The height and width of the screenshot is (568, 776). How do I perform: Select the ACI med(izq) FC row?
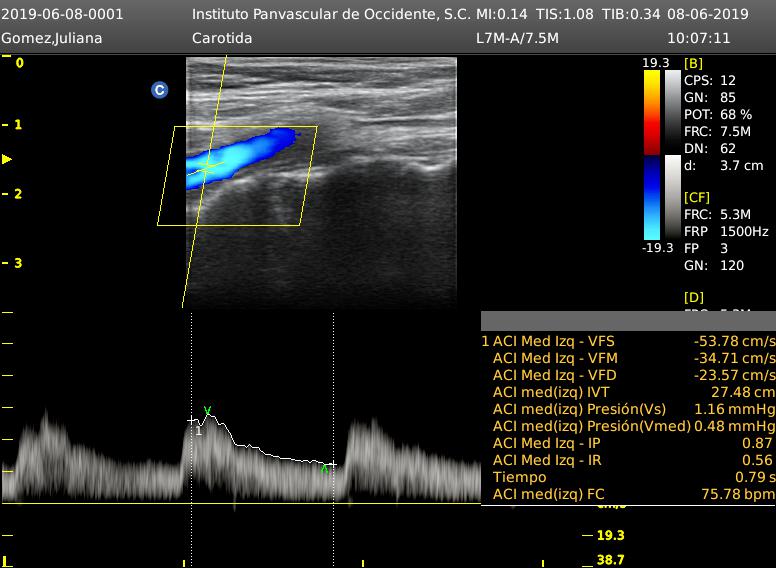pos(628,494)
